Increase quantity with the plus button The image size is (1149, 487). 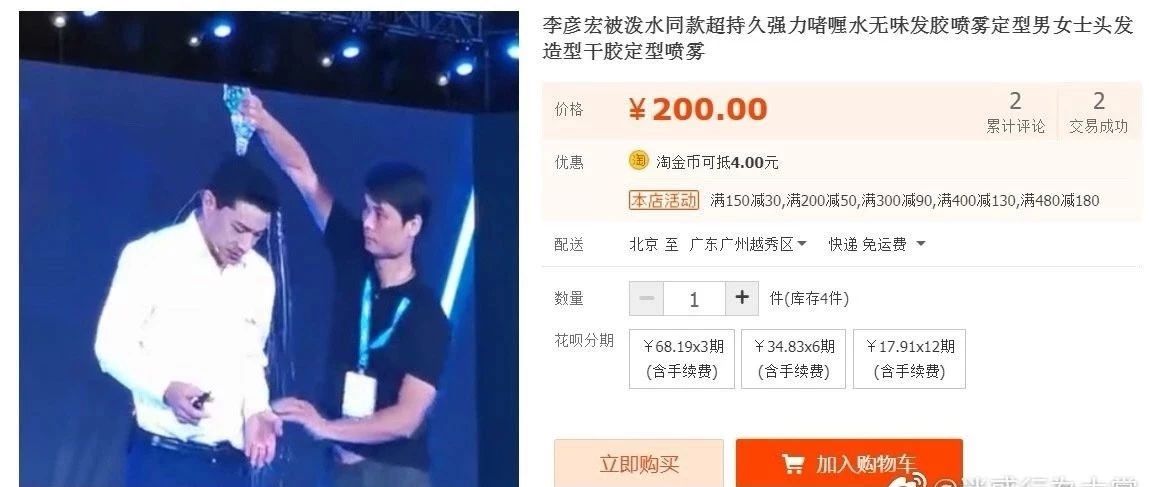[742, 298]
